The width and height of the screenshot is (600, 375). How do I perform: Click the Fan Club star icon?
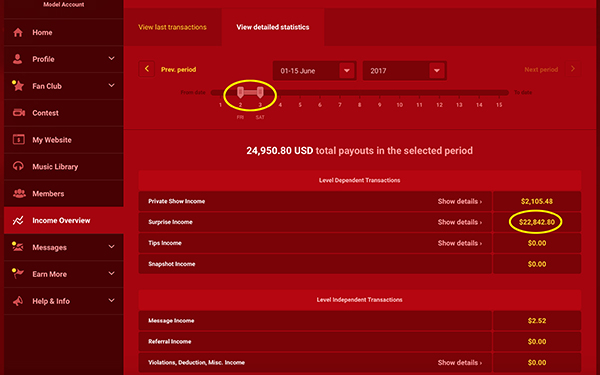click(x=18, y=86)
